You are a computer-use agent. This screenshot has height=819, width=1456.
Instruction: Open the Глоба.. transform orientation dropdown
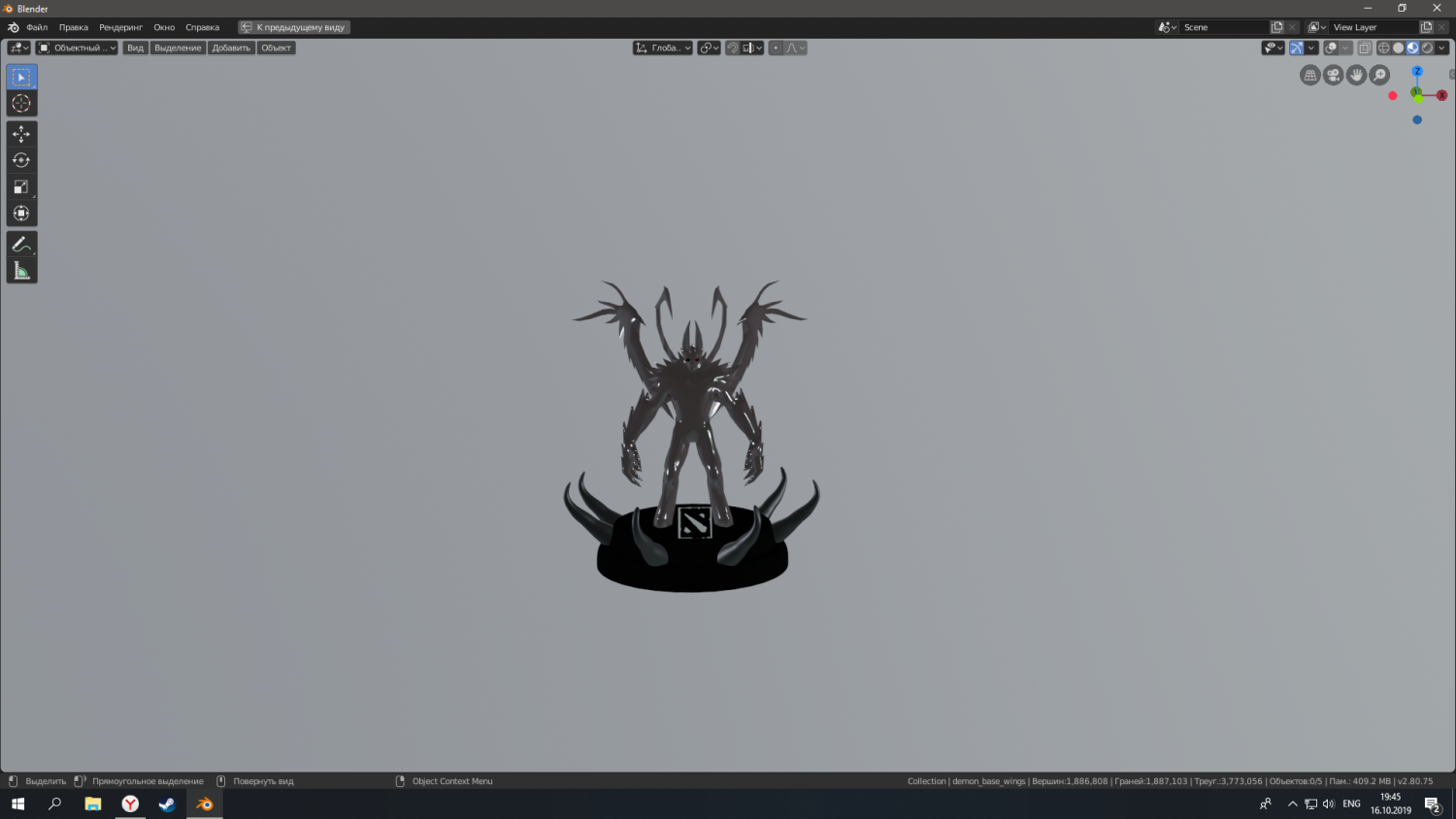click(x=663, y=48)
